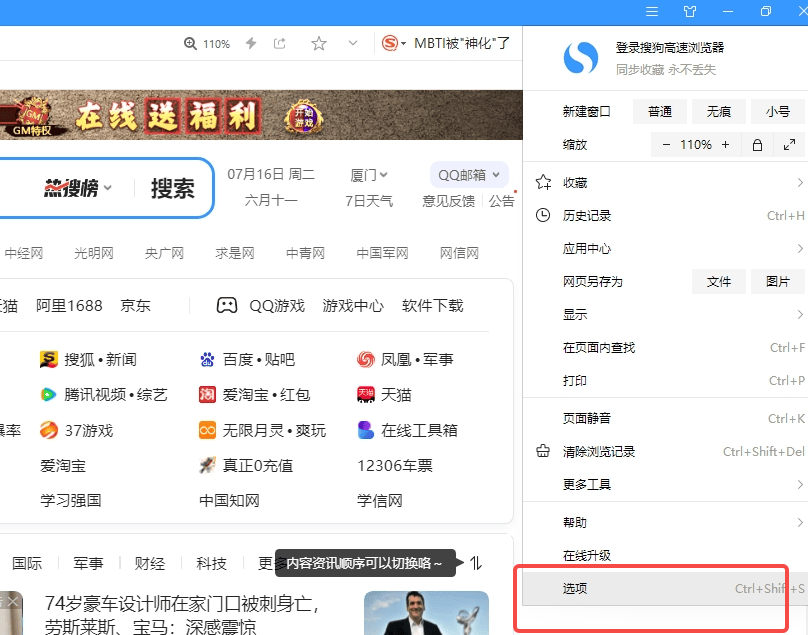
Task: Open the hamburger main menu icon
Action: (652, 11)
